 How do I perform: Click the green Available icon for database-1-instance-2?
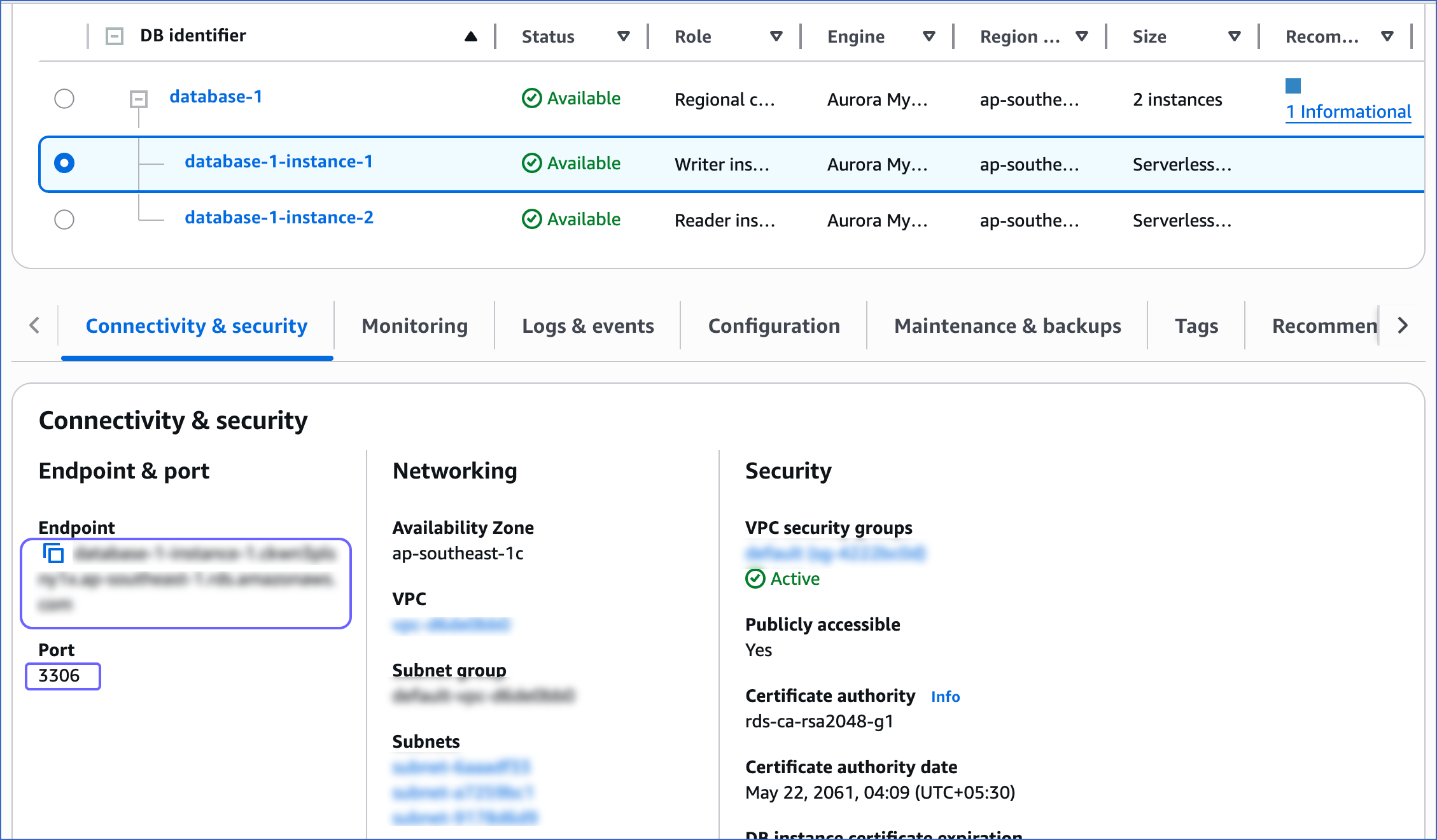point(531,219)
